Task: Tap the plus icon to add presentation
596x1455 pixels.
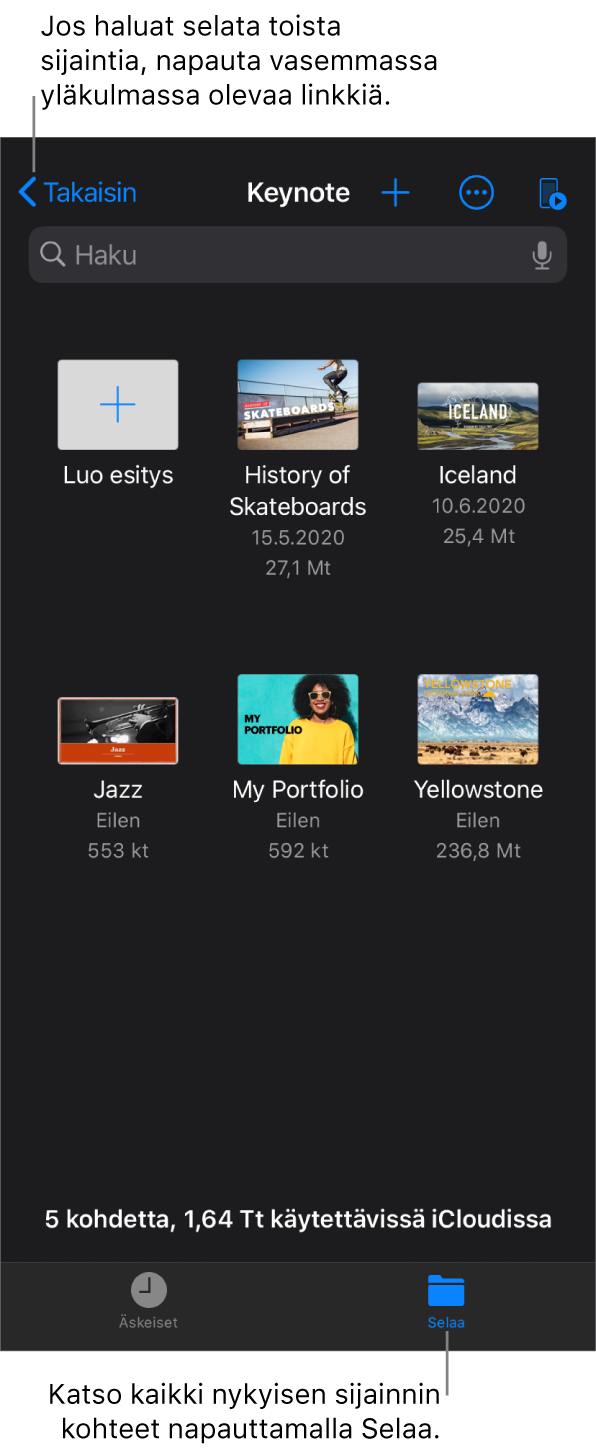Action: [396, 193]
